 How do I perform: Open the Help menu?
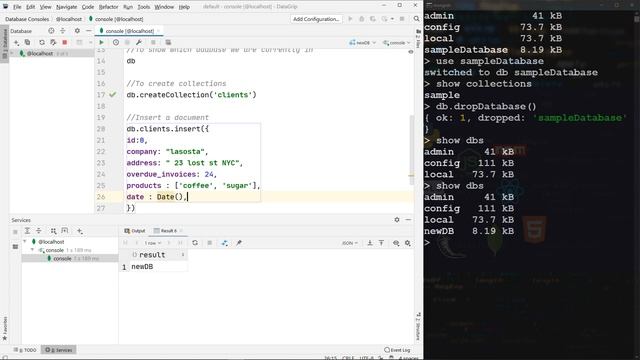(x=184, y=7)
